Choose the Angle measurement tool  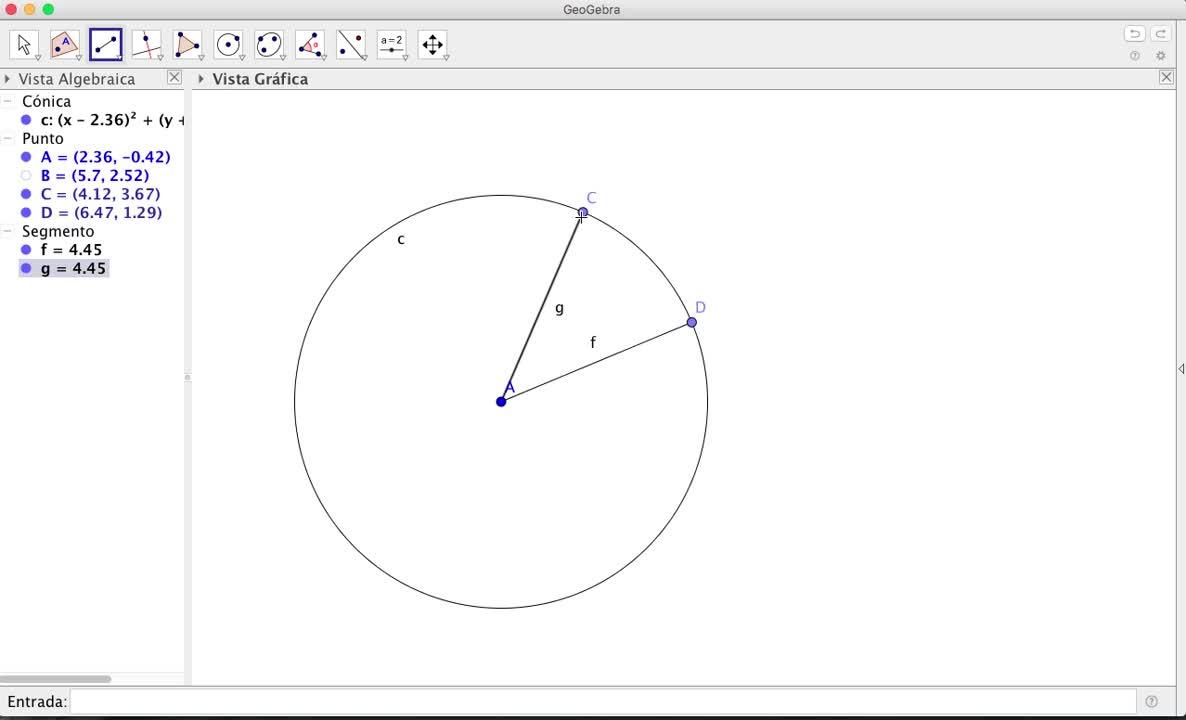tap(310, 45)
